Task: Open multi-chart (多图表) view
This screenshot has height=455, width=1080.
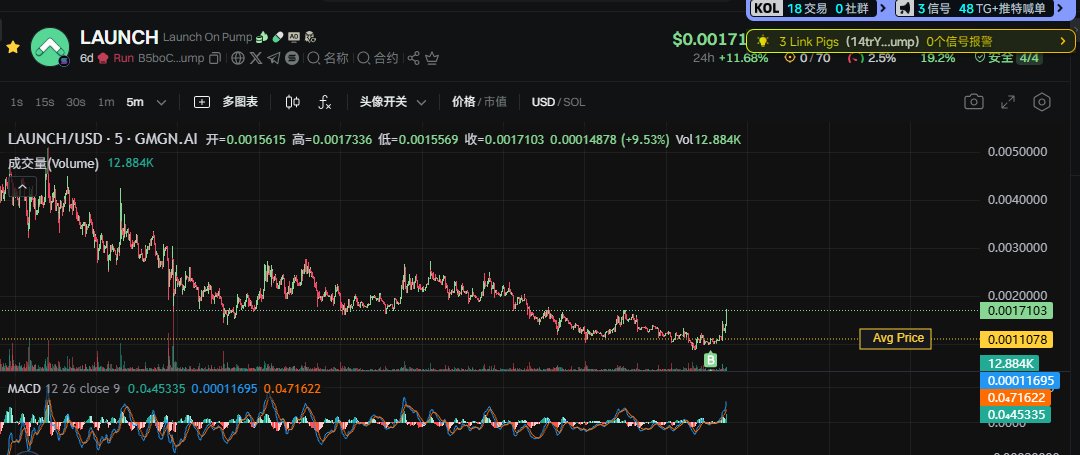Action: pyautogui.click(x=240, y=102)
